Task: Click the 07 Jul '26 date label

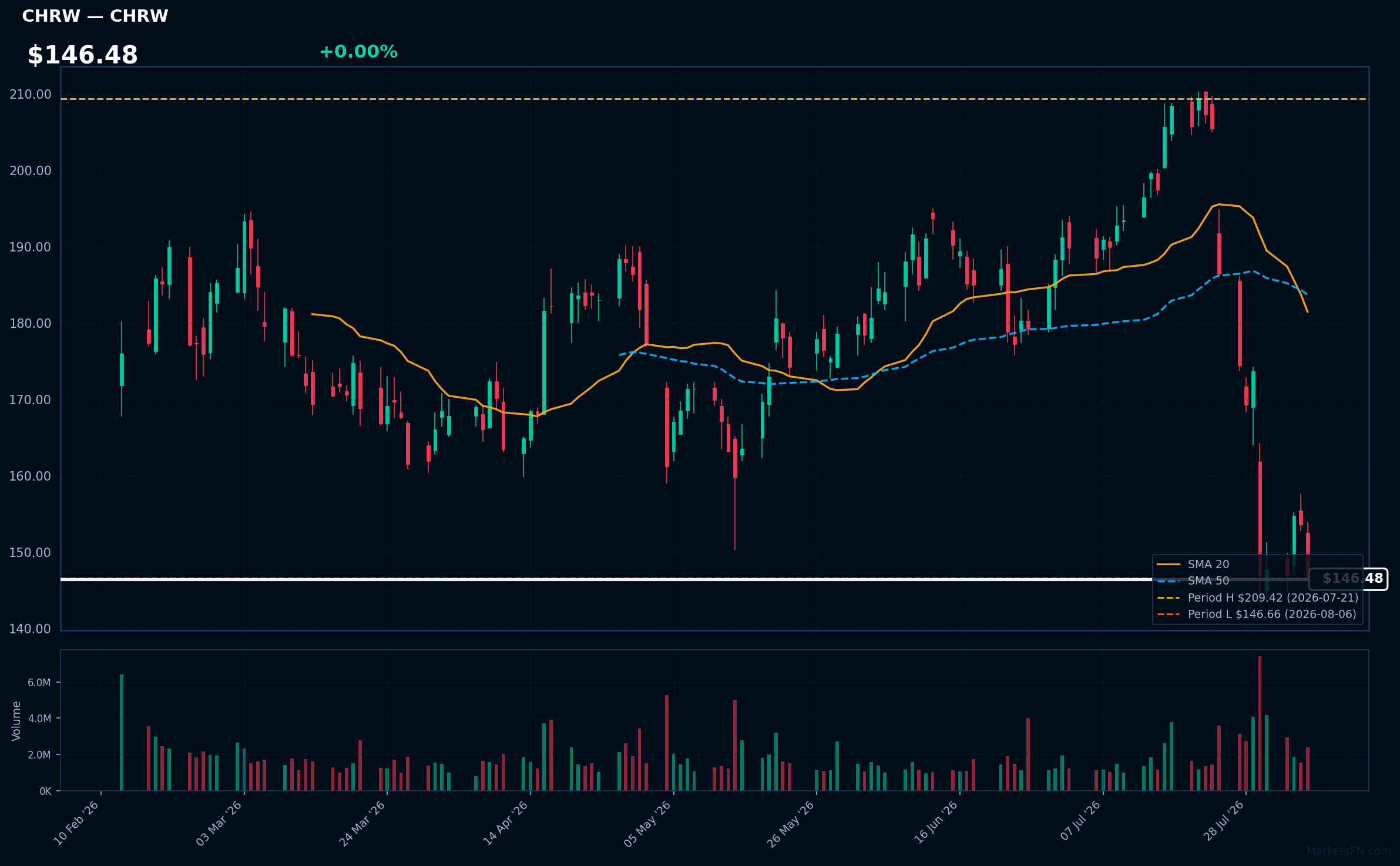Action: [x=1080, y=821]
